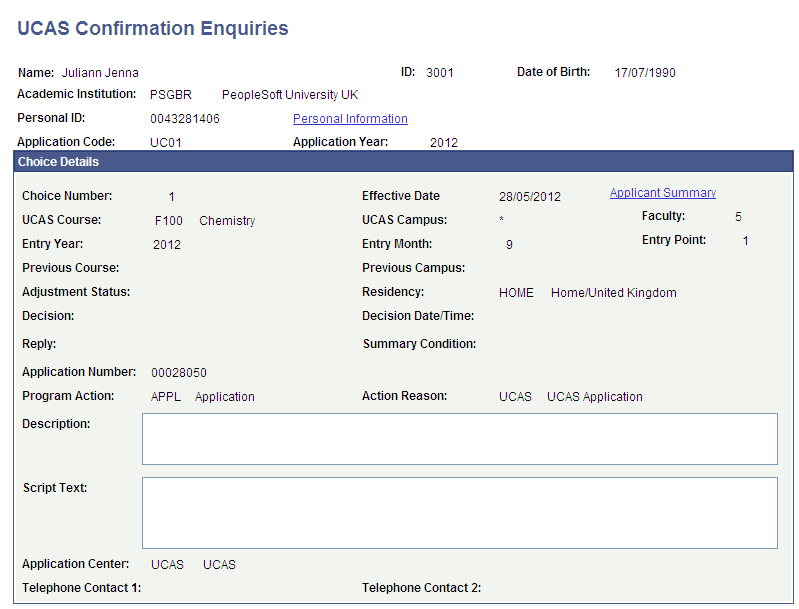Click the academic institution code PSGBR

(170, 95)
